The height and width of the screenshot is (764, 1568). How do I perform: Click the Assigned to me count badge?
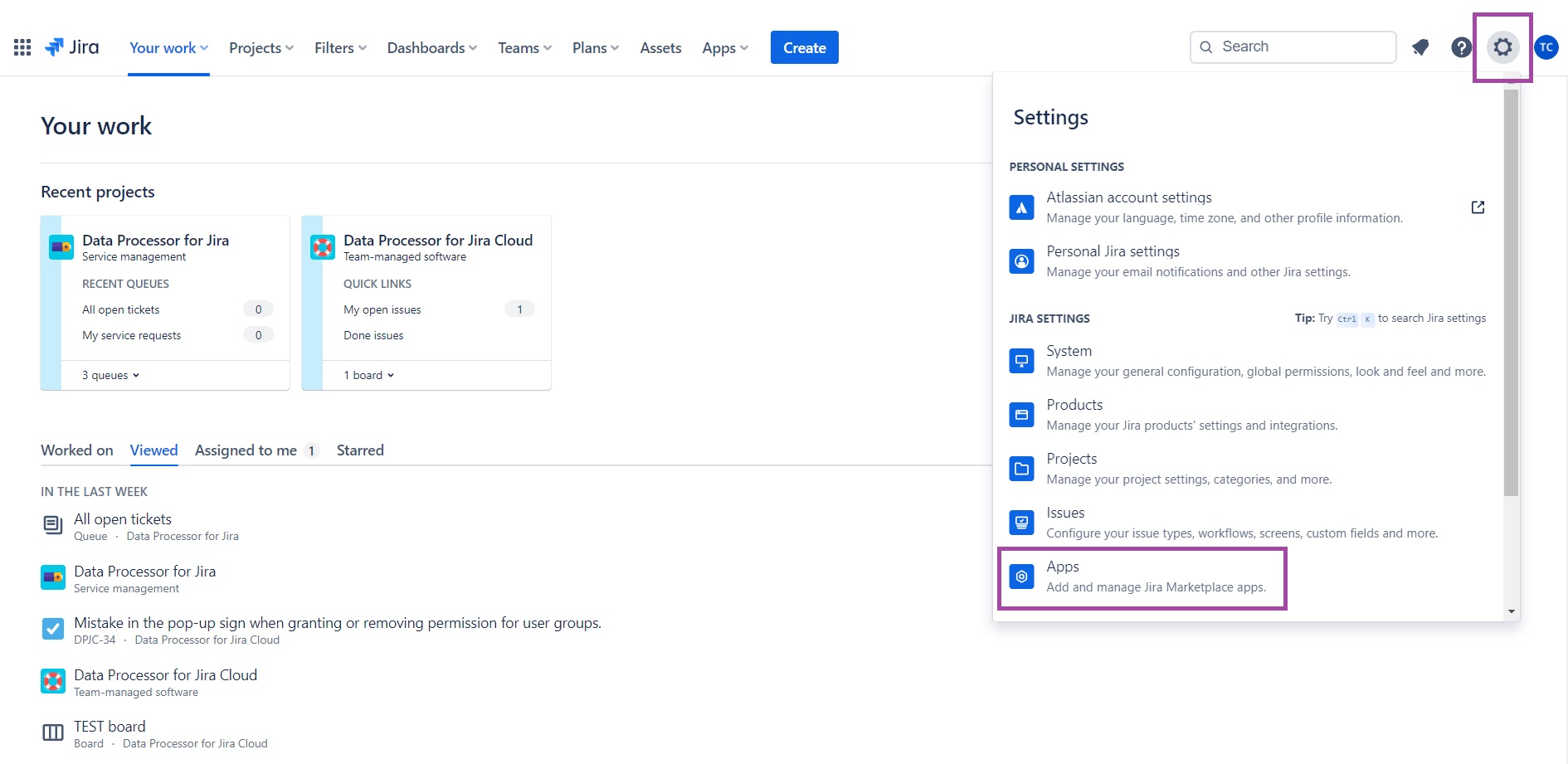pyautogui.click(x=311, y=450)
